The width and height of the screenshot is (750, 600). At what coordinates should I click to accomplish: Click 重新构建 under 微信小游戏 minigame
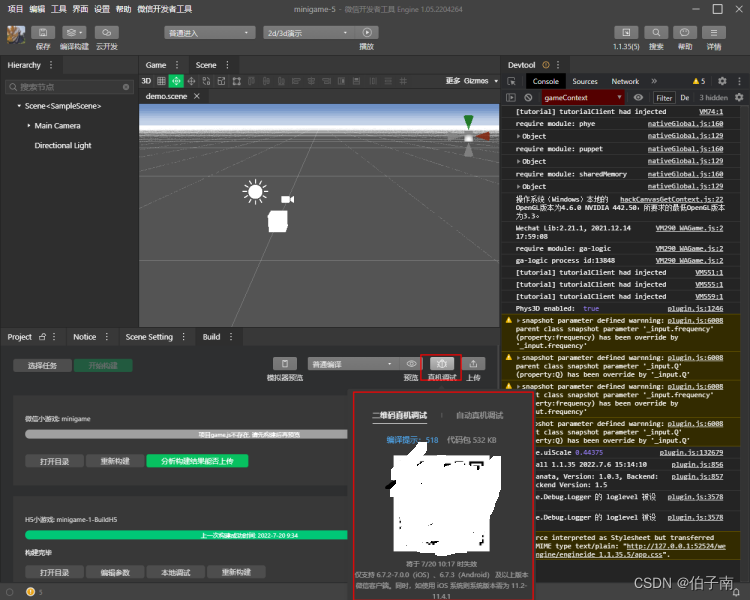[115, 461]
